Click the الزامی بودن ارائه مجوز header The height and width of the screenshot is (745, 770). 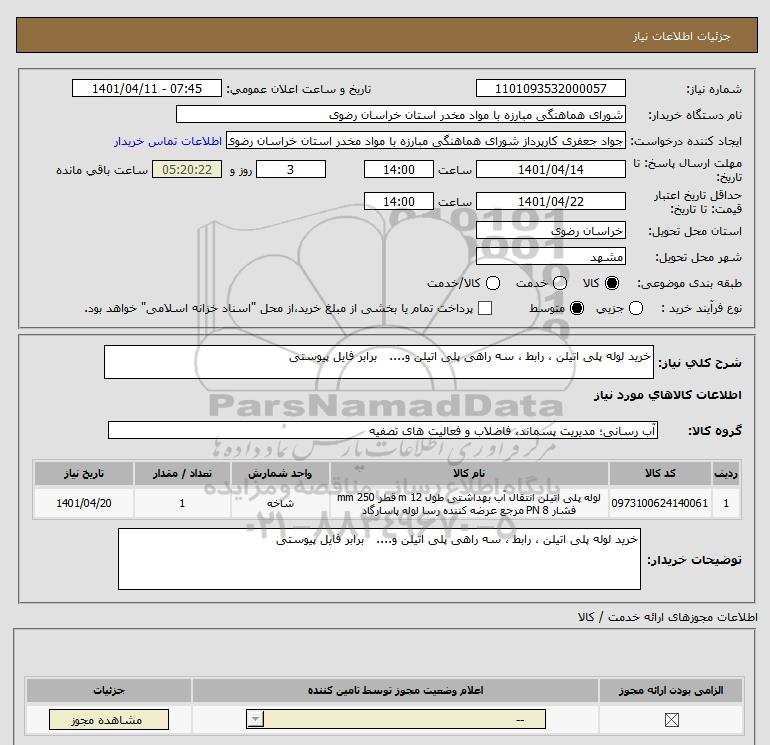tap(671, 690)
